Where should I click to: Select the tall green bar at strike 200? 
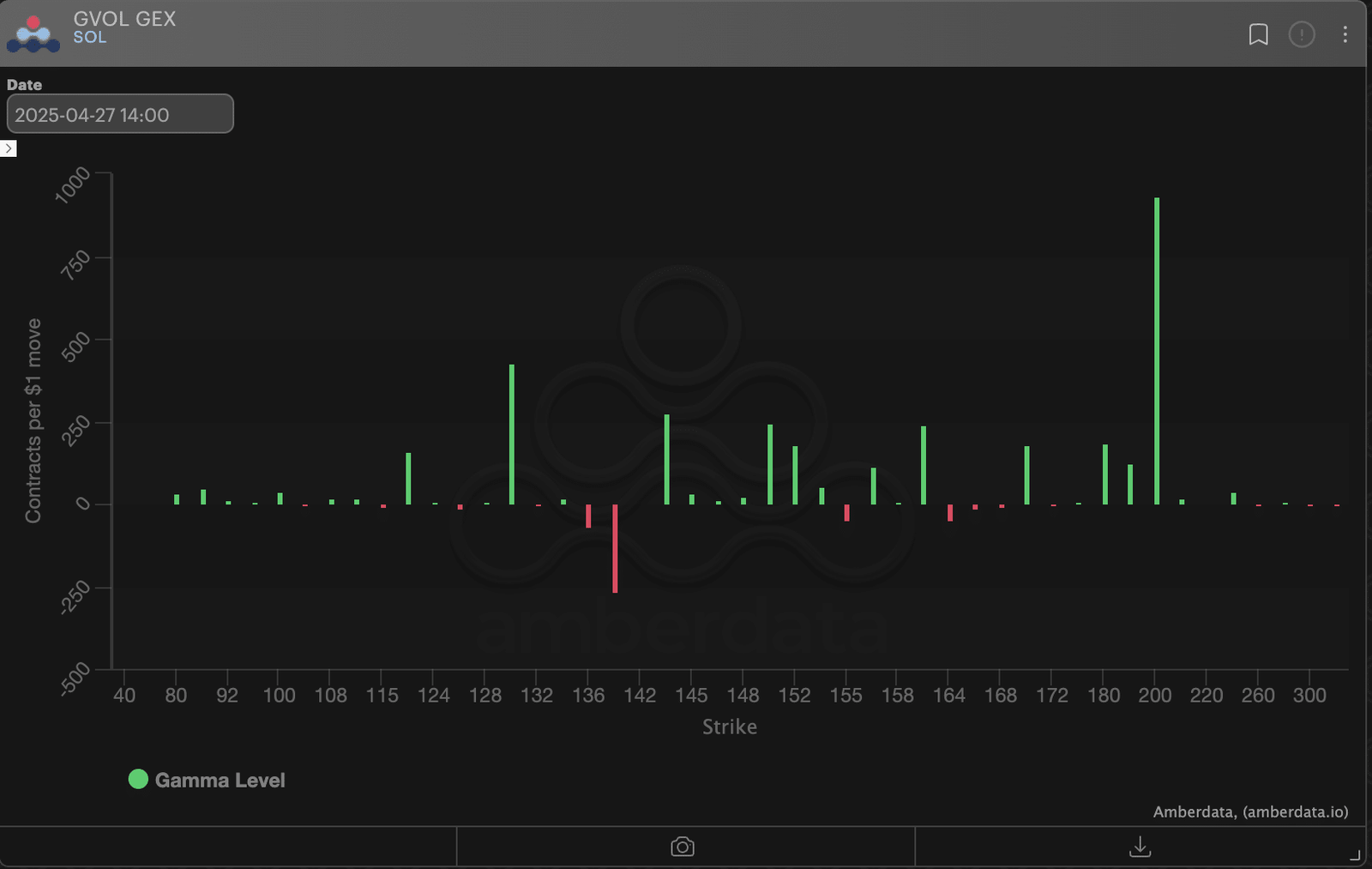(1157, 351)
